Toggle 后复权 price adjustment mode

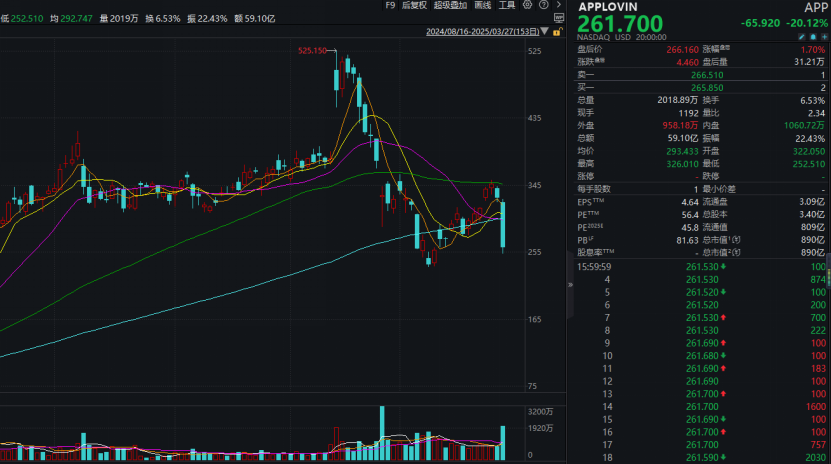pyautogui.click(x=414, y=5)
